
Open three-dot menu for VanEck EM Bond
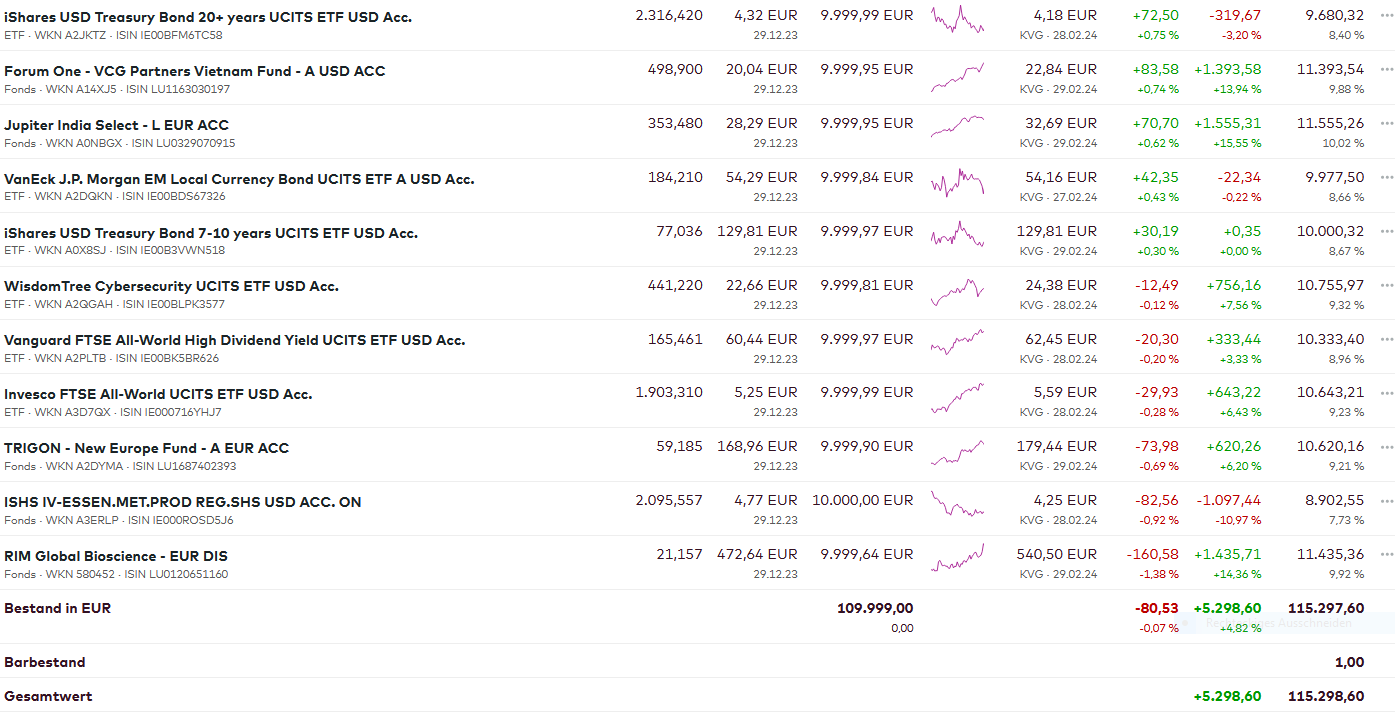tap(1385, 178)
